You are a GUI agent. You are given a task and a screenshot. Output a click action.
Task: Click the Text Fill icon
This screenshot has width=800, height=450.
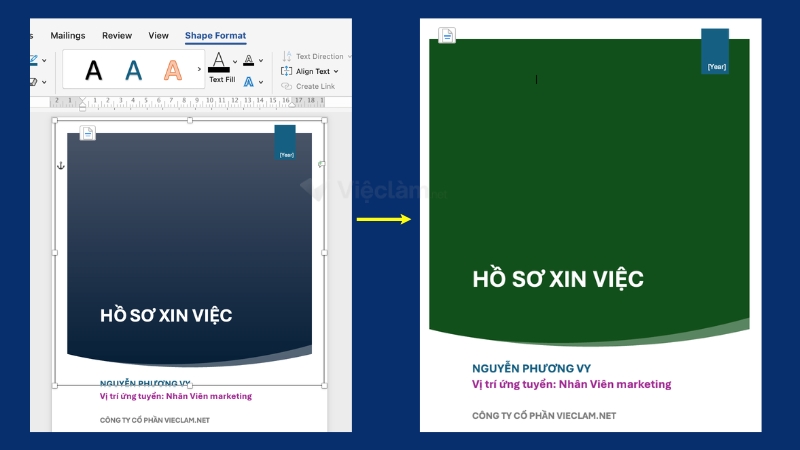tap(219, 64)
